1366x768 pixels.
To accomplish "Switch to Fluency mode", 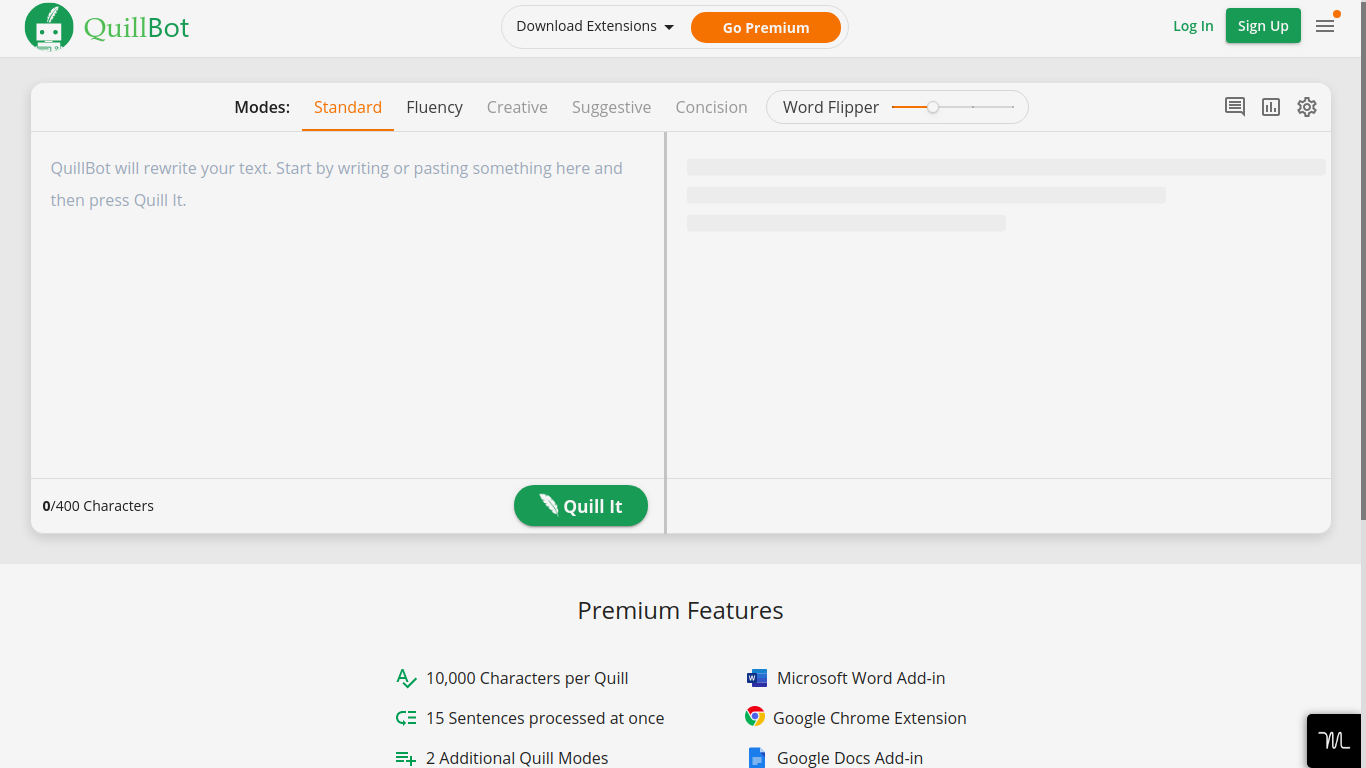I will pos(434,107).
